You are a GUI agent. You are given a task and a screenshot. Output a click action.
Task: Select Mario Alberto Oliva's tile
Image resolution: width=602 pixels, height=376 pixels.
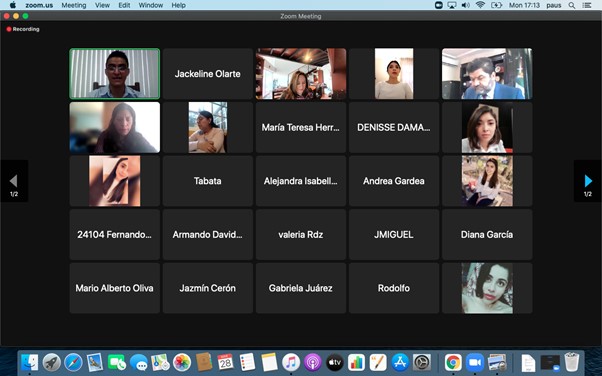pos(114,288)
